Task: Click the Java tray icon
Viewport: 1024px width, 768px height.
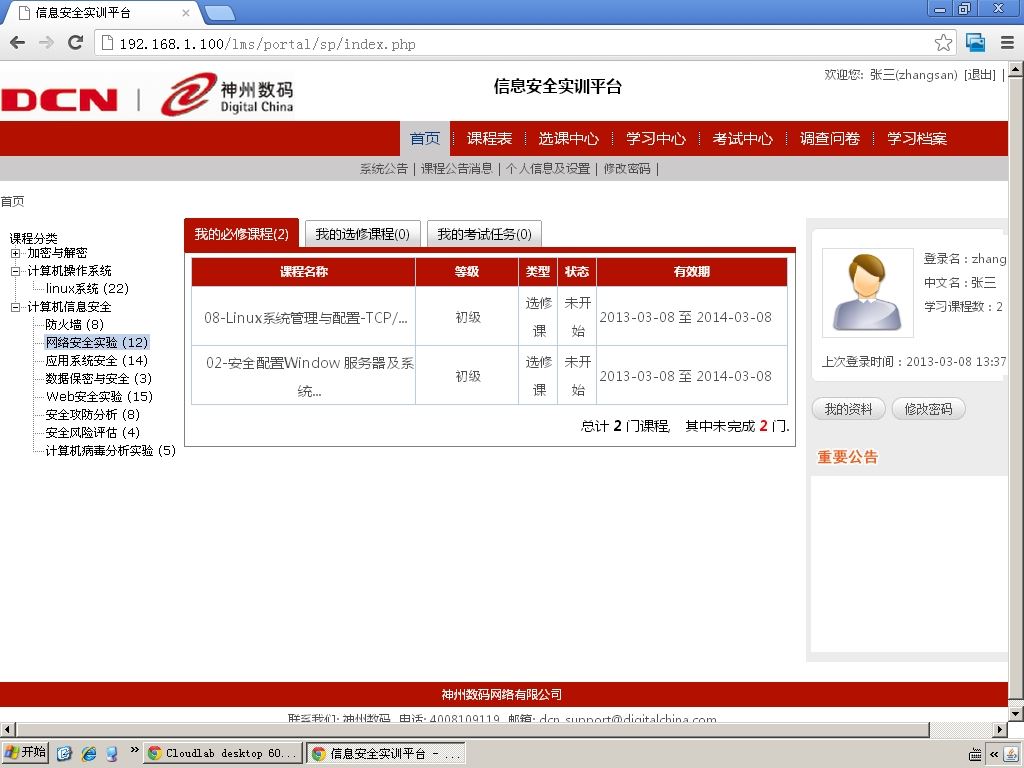Action: (1011, 754)
